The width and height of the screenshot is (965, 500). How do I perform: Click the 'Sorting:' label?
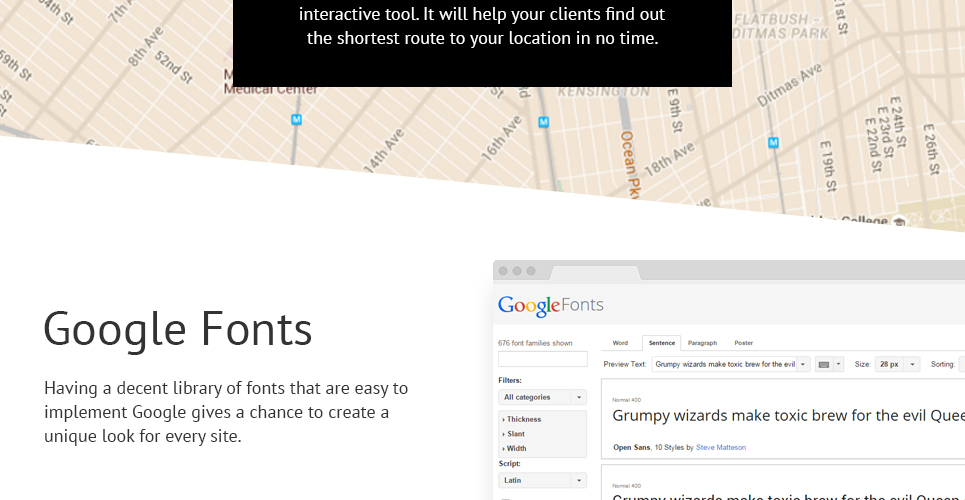pos(942,365)
